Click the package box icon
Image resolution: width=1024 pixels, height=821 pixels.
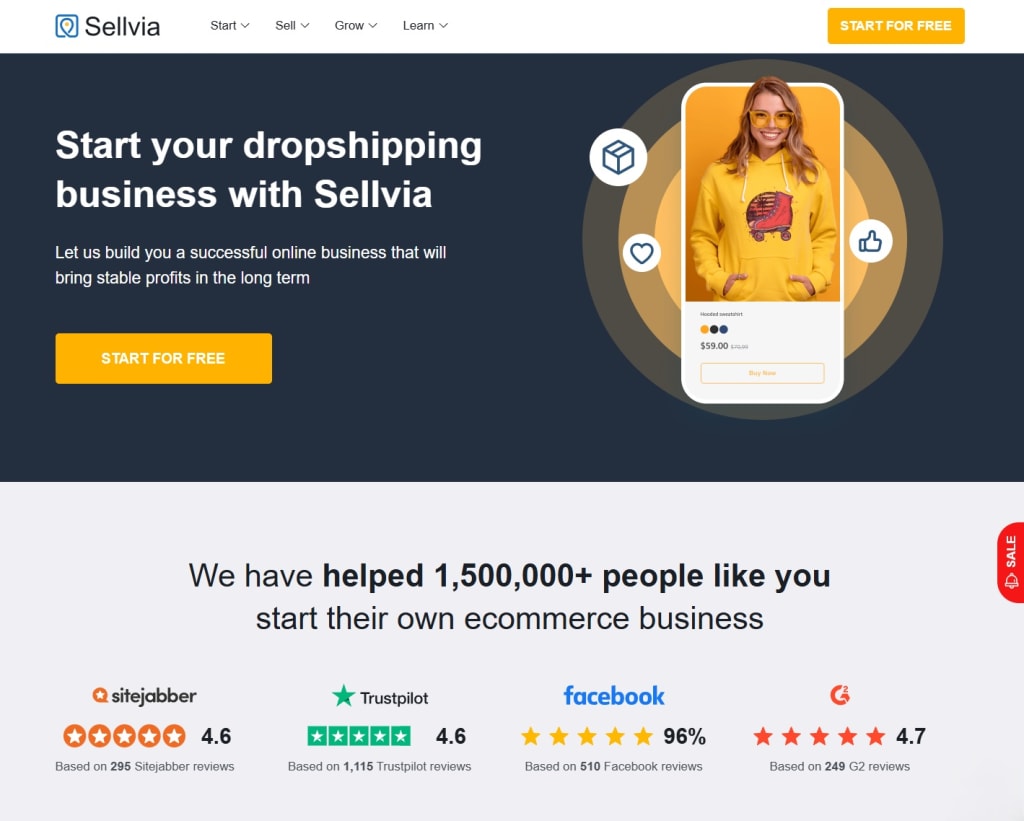click(618, 157)
